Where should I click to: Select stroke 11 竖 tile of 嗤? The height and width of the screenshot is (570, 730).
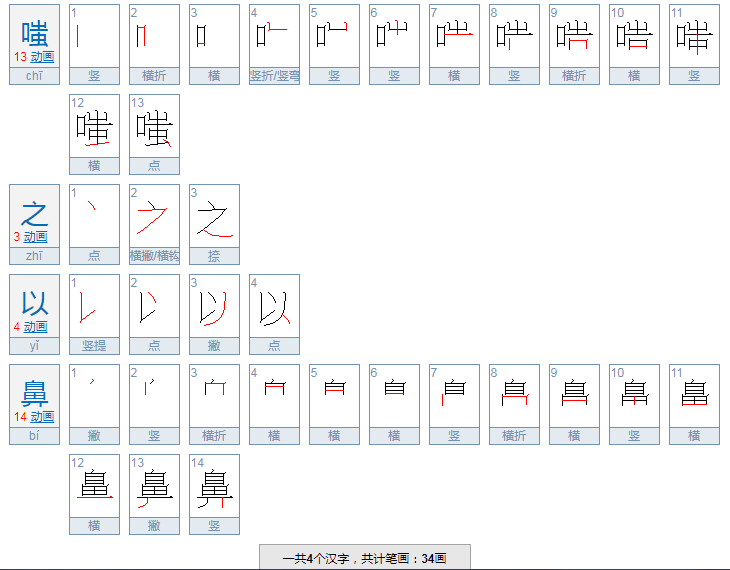tap(694, 38)
